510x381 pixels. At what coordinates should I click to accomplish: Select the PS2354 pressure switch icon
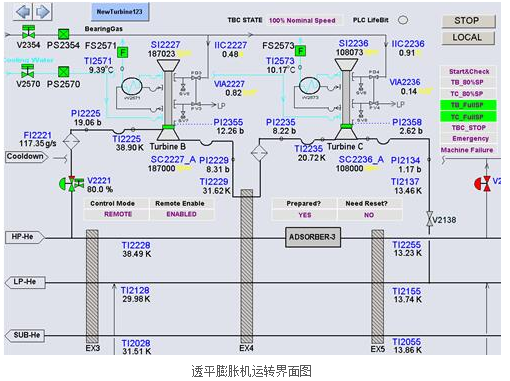[x=63, y=34]
